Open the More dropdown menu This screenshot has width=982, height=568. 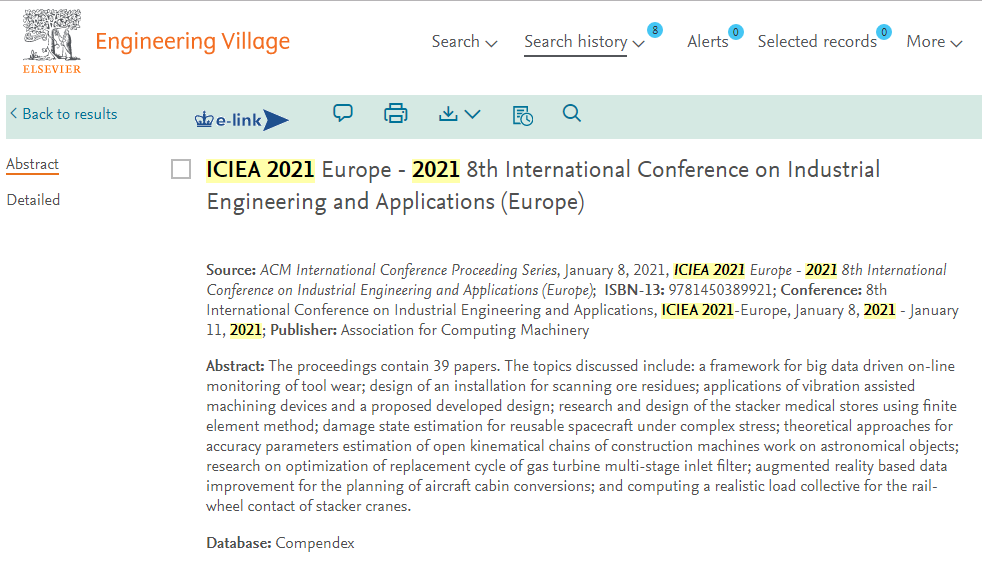coord(934,42)
